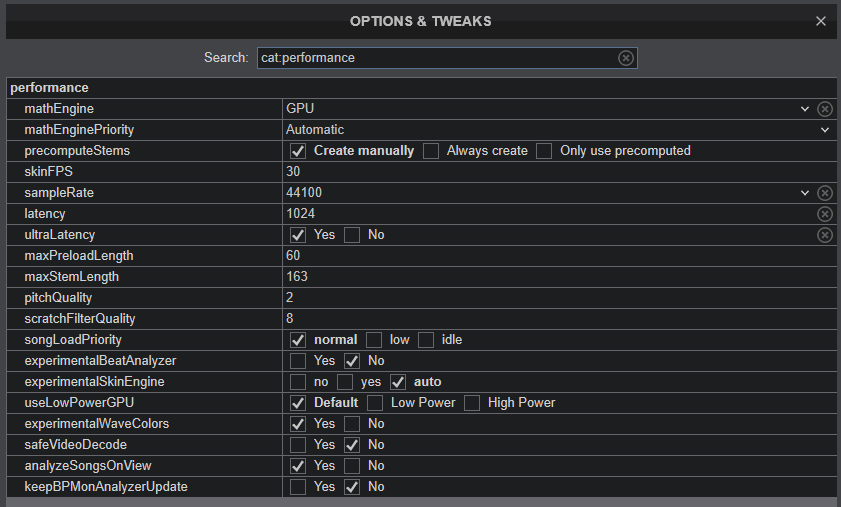Select the maxPreloadLength value field

pos(550,256)
